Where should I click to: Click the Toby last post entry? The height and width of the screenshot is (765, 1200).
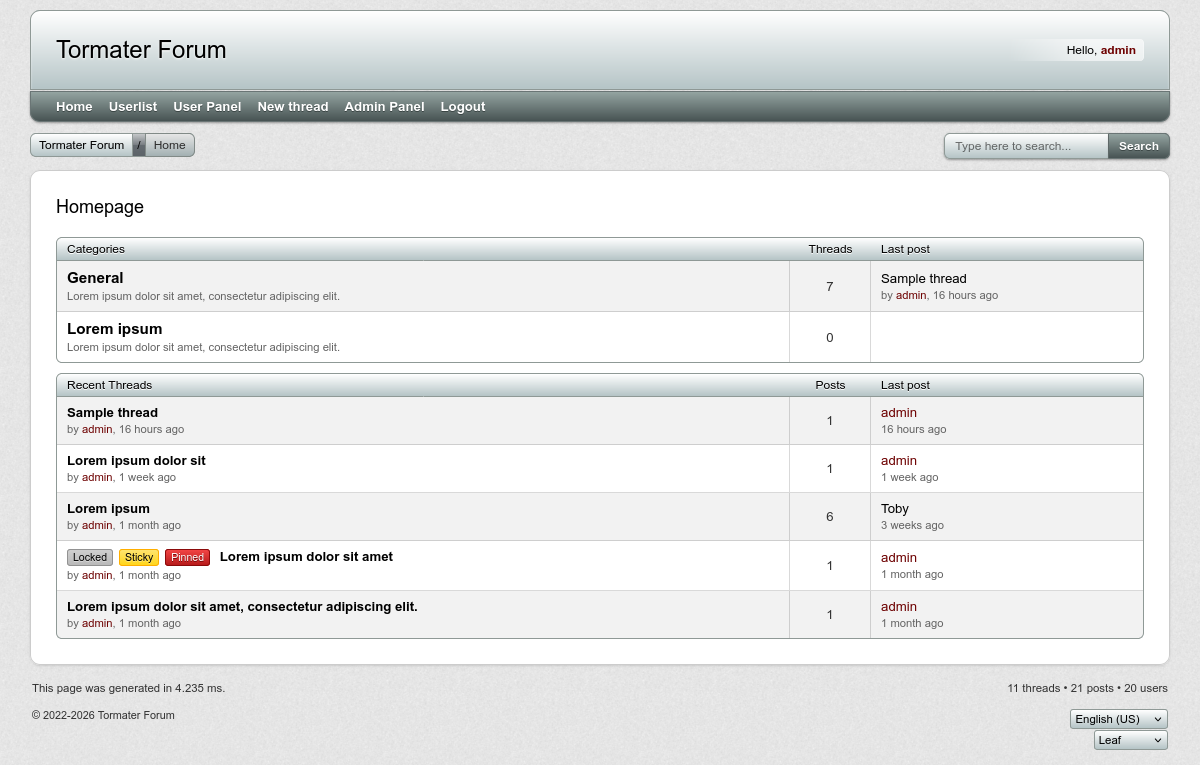(x=894, y=509)
